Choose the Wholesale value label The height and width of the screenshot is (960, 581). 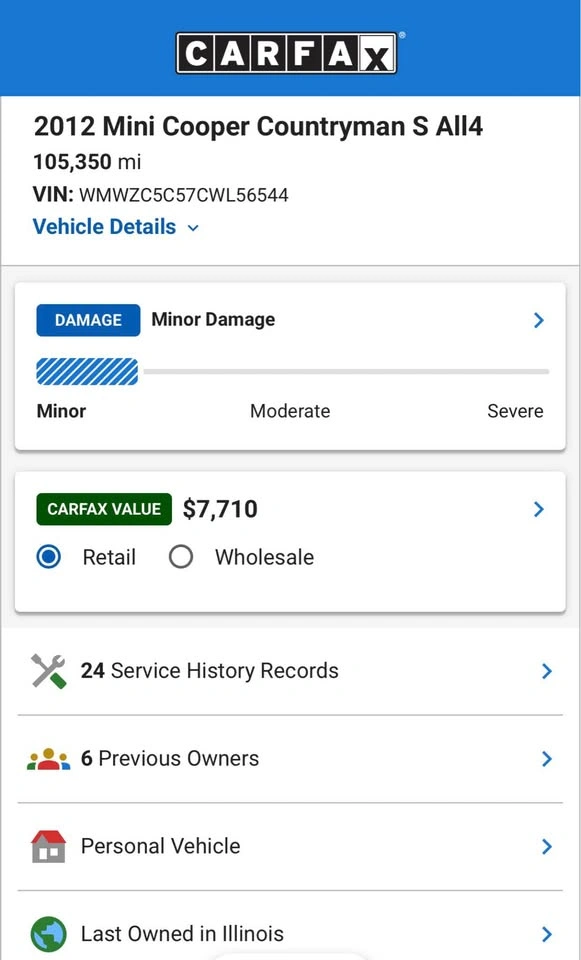(x=264, y=558)
